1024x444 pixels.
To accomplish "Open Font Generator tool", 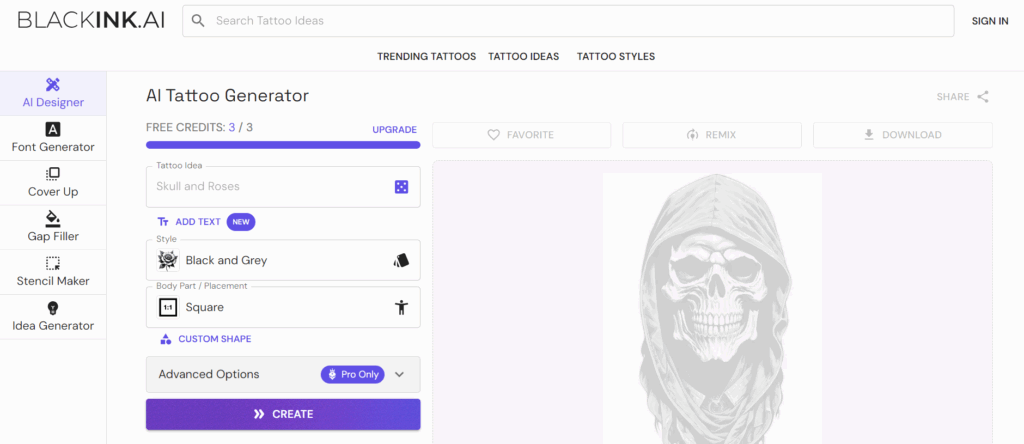I will 53,138.
